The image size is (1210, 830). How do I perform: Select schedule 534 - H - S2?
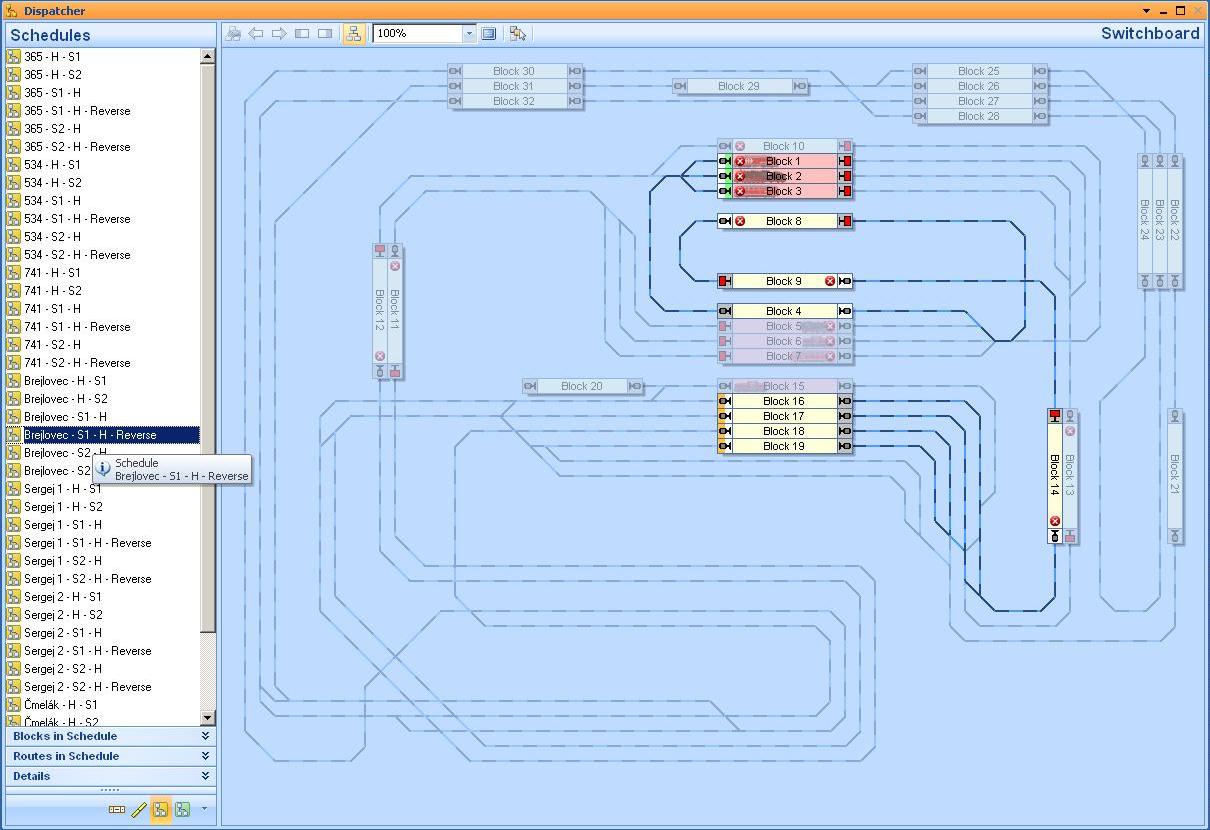click(x=53, y=183)
